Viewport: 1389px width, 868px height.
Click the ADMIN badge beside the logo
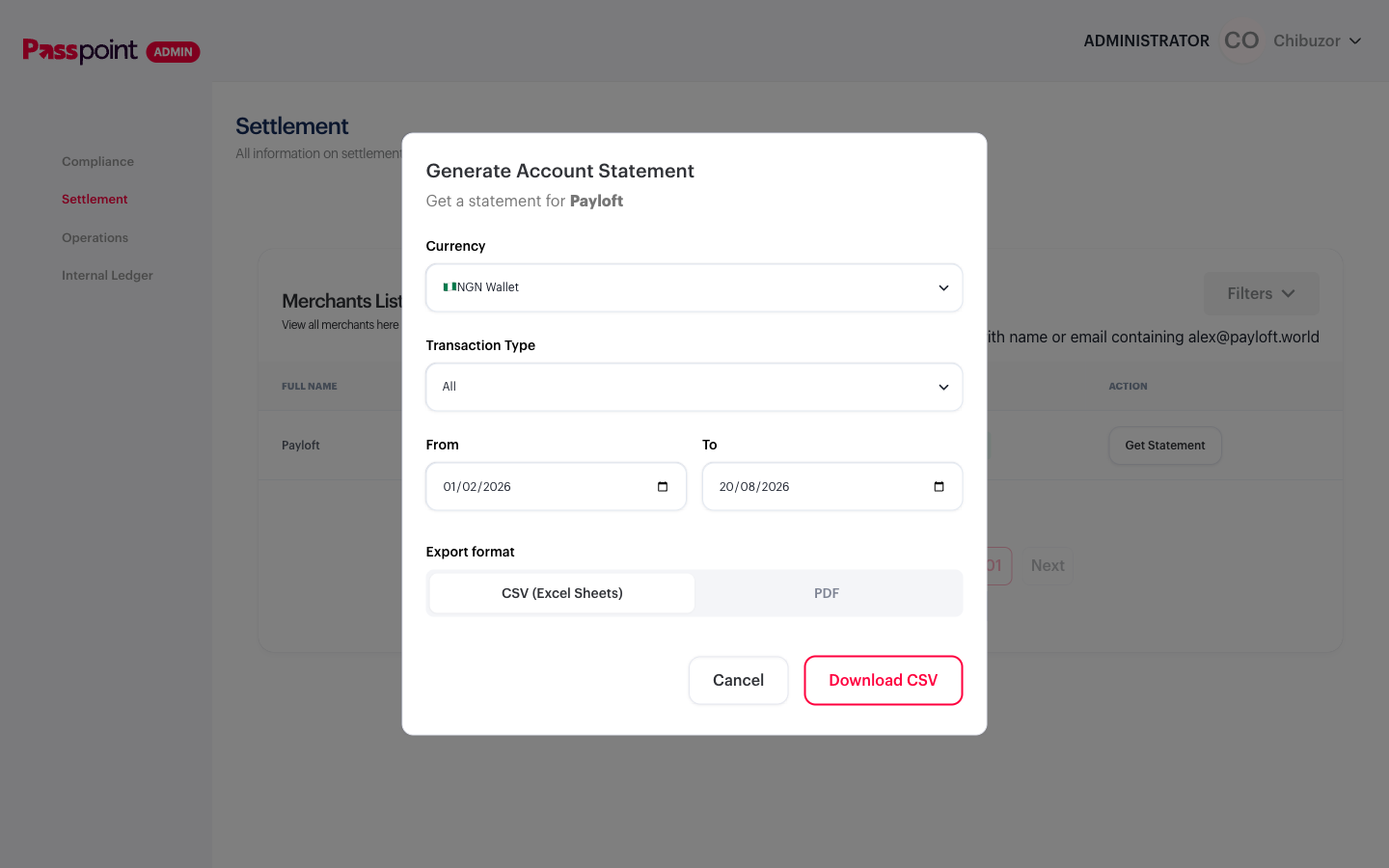click(x=174, y=52)
